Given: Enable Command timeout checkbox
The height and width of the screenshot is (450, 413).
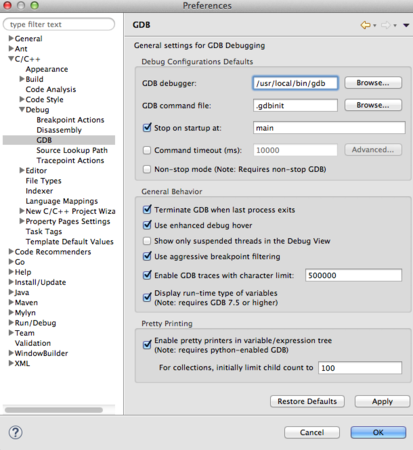Looking at the screenshot, I should (x=147, y=150).
